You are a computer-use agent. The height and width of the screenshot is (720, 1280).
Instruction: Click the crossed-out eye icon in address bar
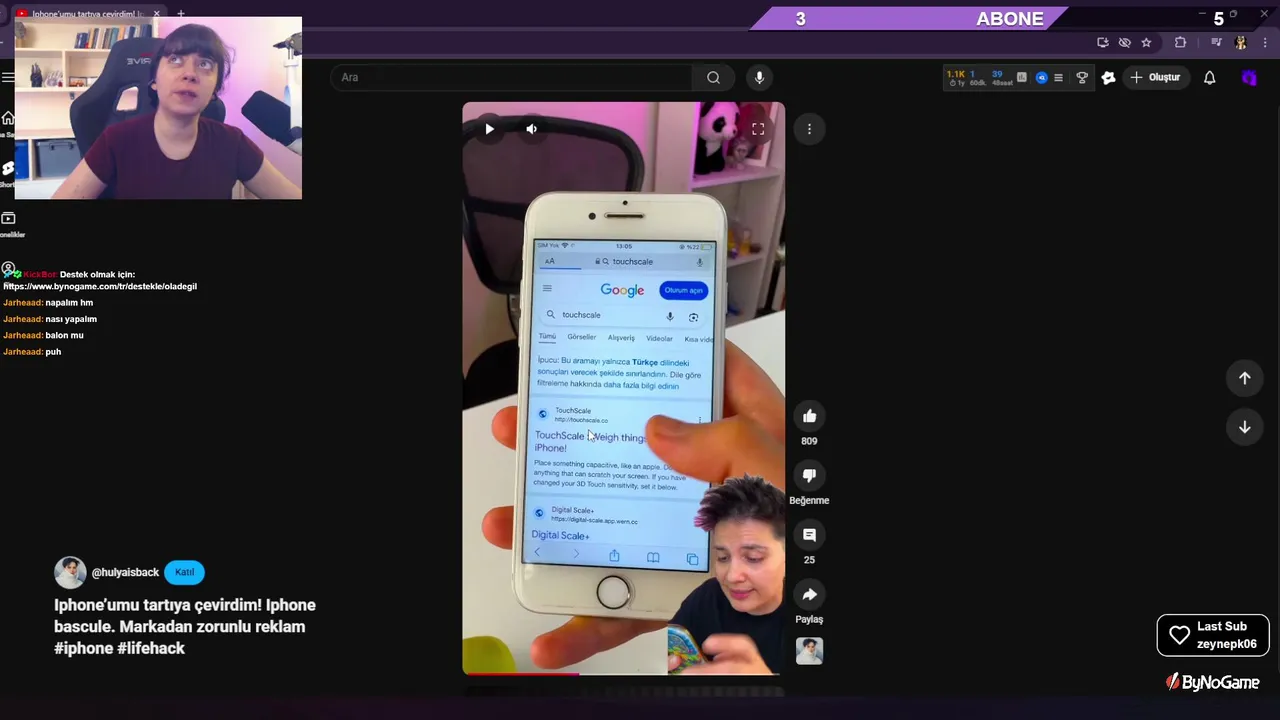click(x=1124, y=42)
